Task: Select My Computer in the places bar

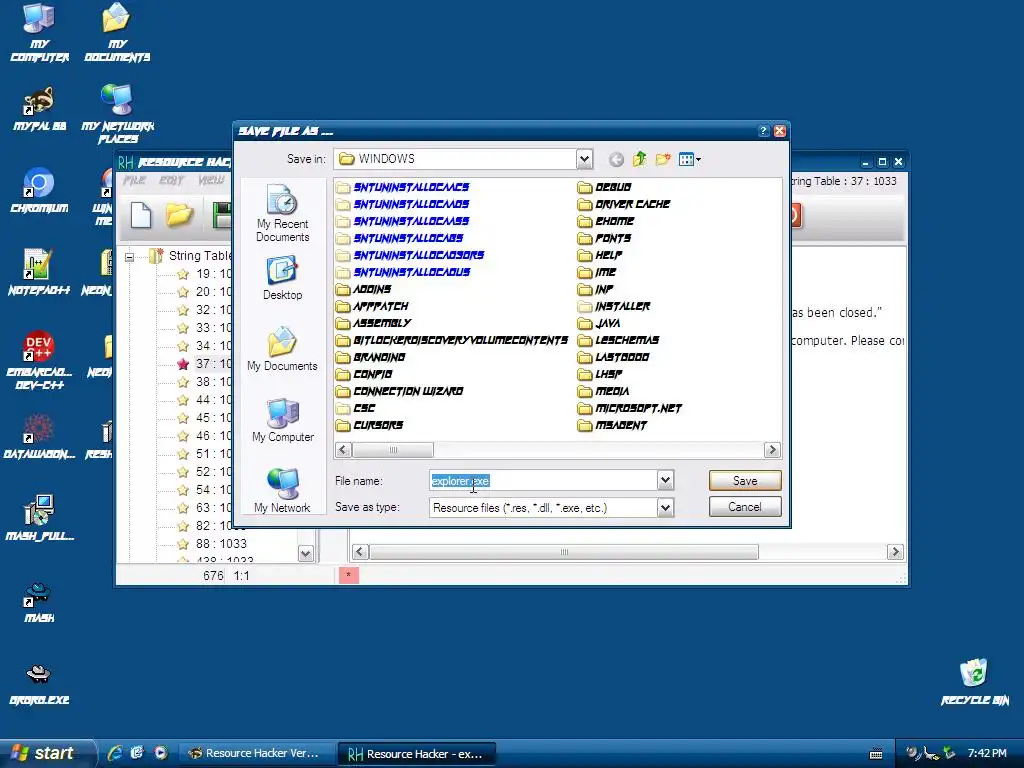Action: click(283, 420)
